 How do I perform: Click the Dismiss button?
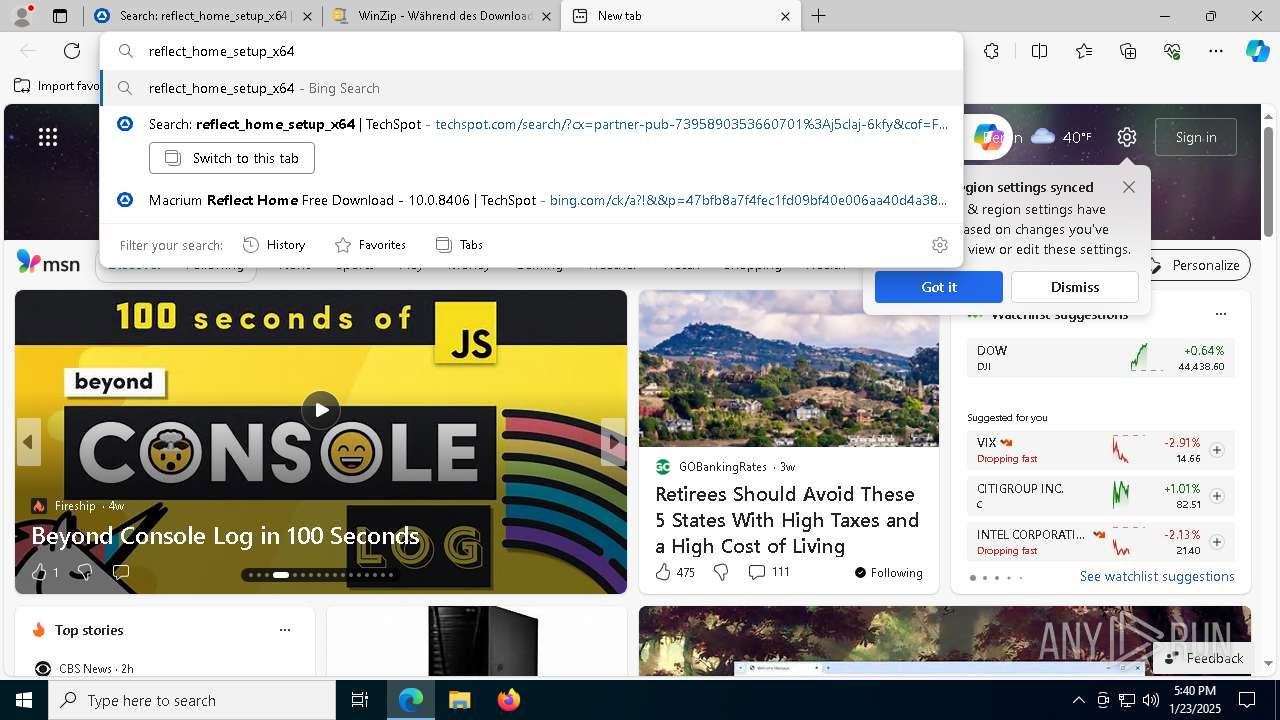pos(1074,287)
